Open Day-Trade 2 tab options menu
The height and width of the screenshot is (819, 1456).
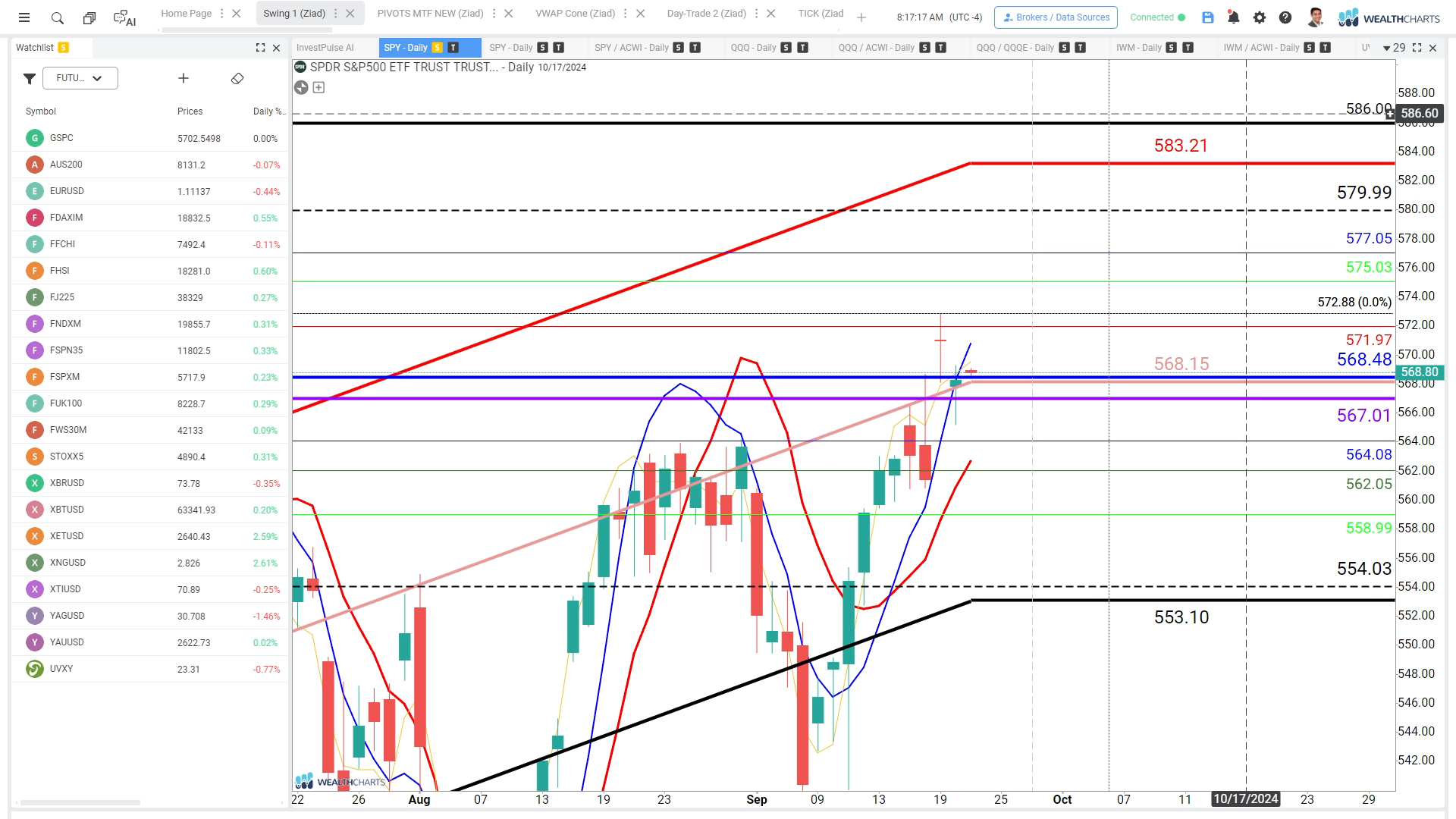(756, 14)
